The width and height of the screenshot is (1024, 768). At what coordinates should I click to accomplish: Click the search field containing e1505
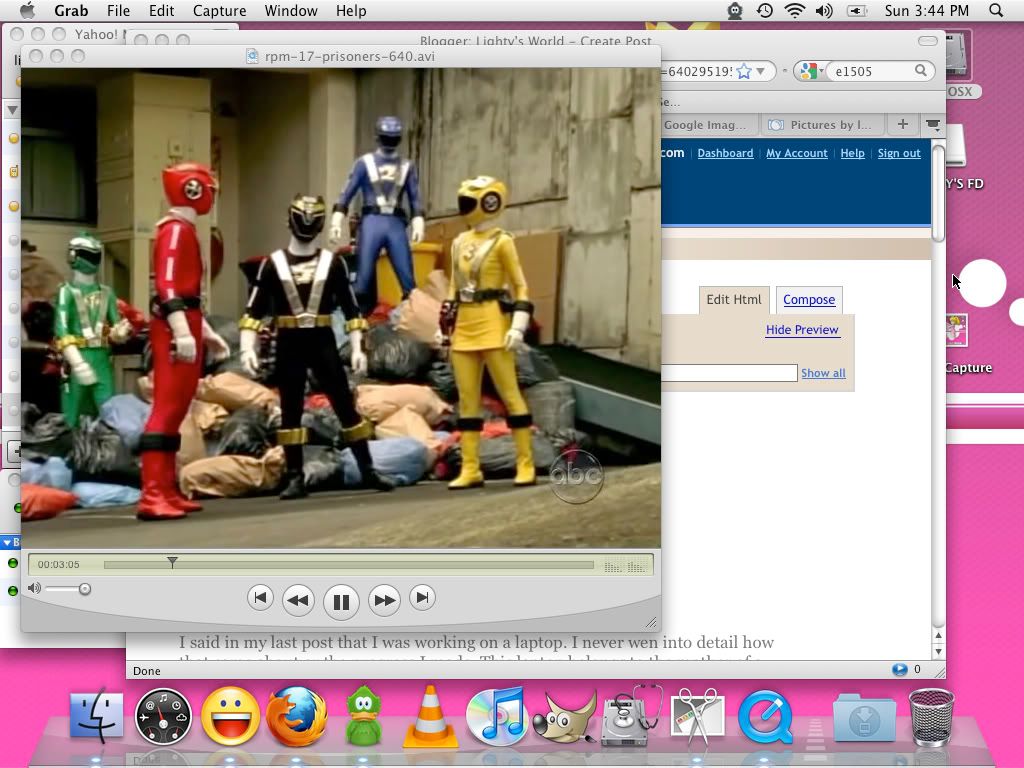tap(872, 71)
